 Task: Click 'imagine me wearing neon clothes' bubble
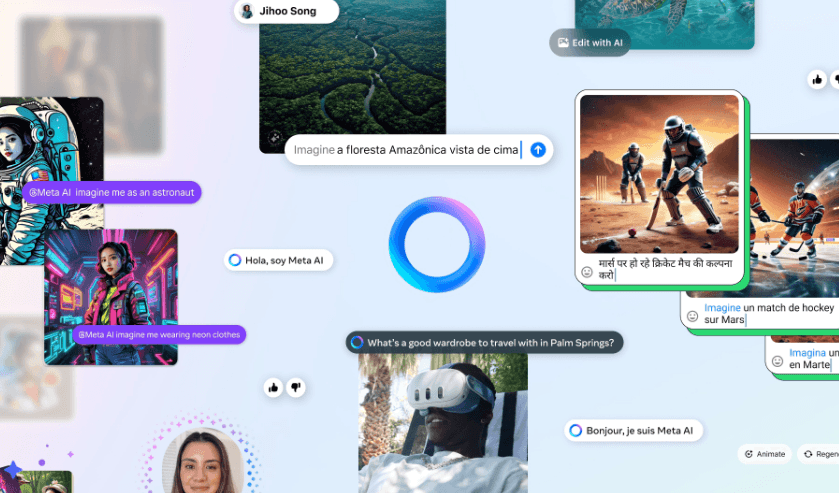coord(159,335)
